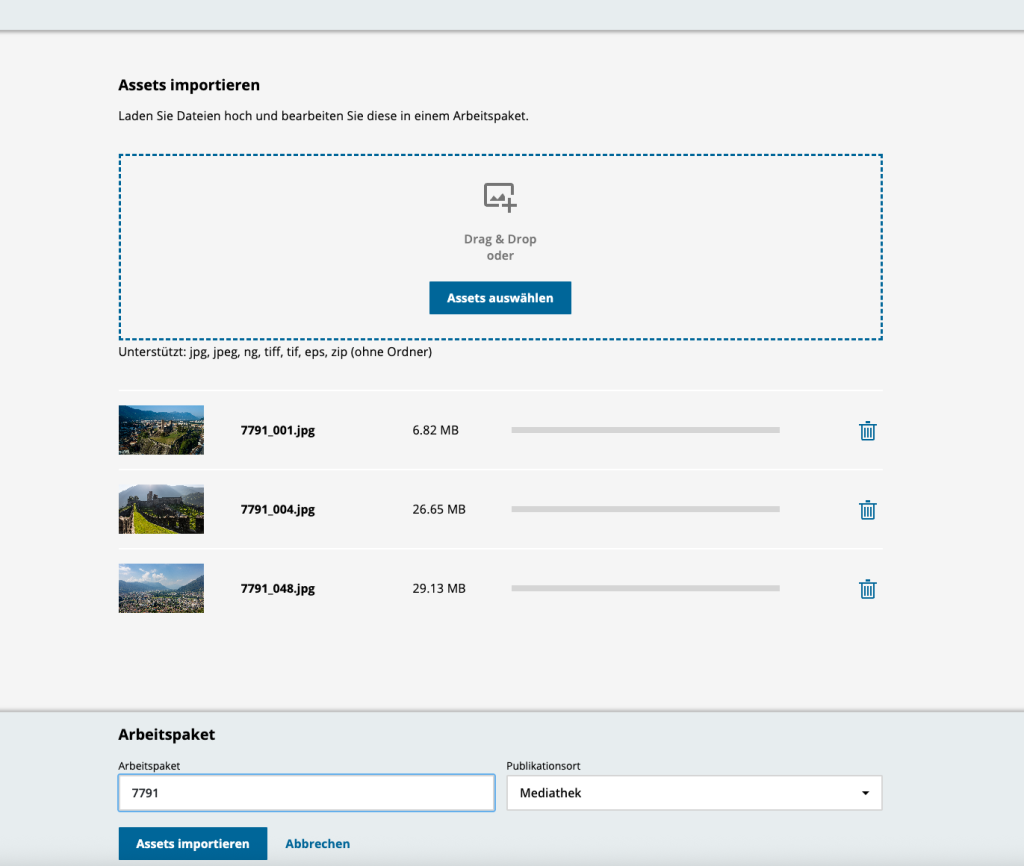Delete the 7791_001.jpg file with trash icon
Viewport: 1024px width, 866px height.
(x=867, y=431)
